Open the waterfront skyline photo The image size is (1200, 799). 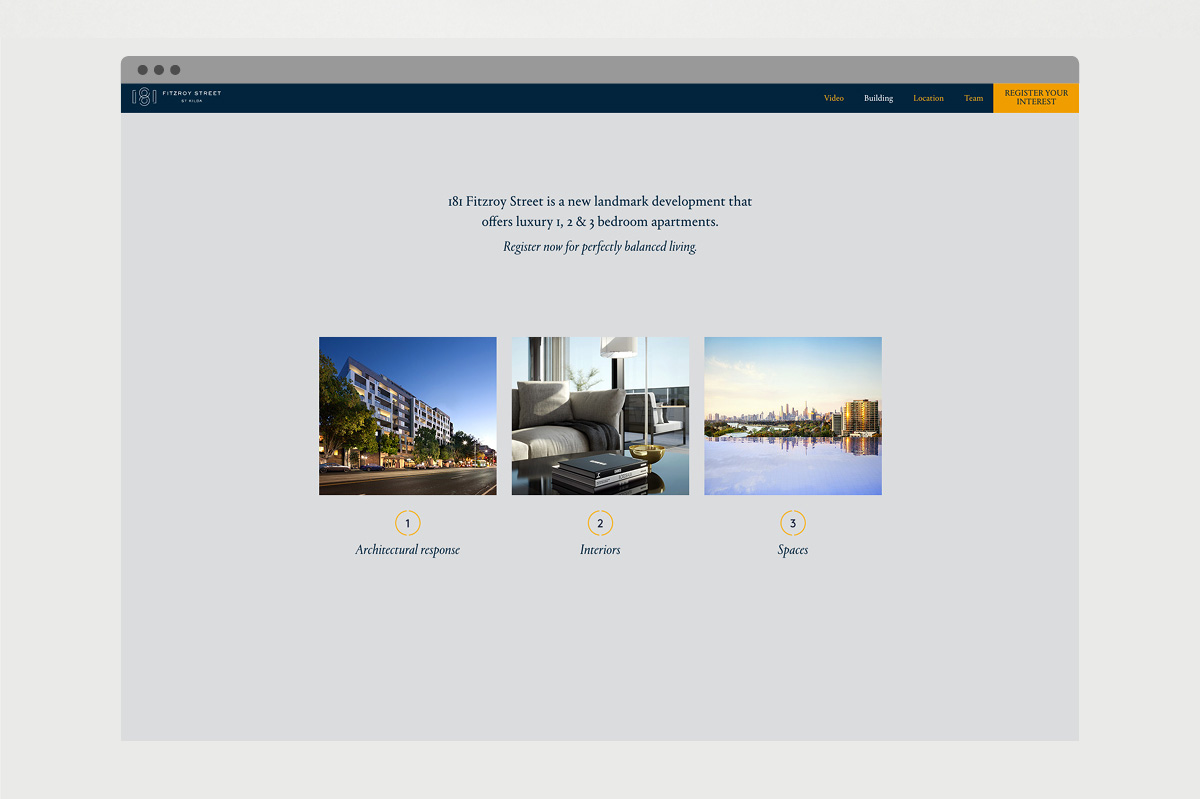792,415
